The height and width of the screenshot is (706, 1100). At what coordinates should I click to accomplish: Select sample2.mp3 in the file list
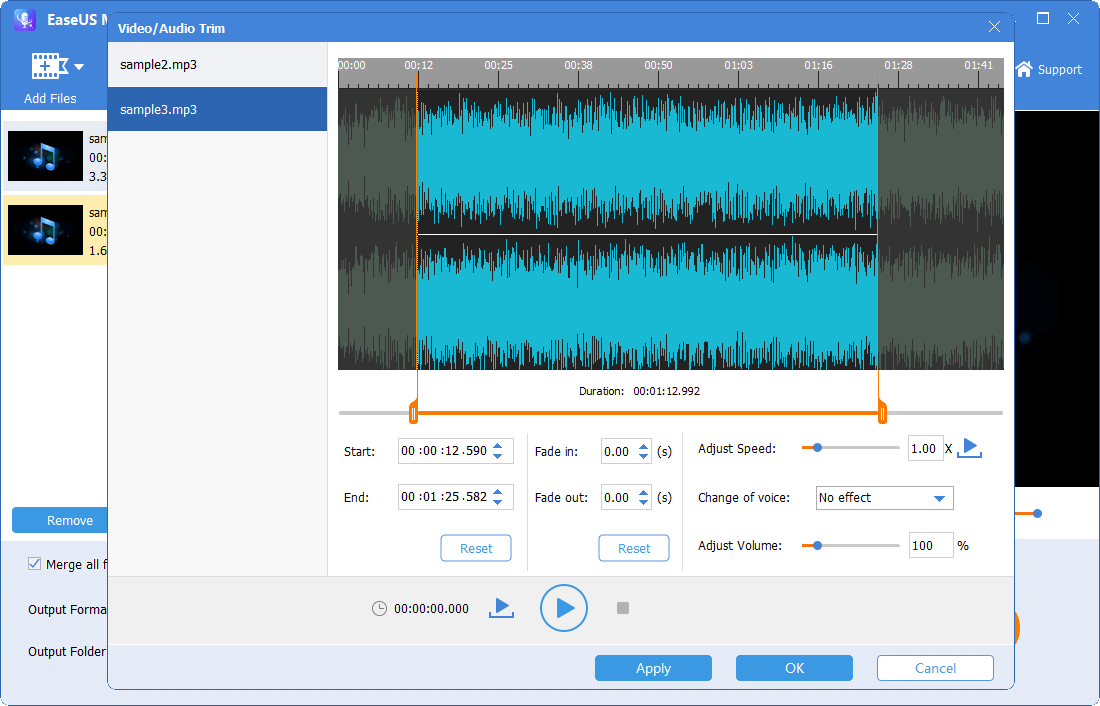[x=217, y=65]
